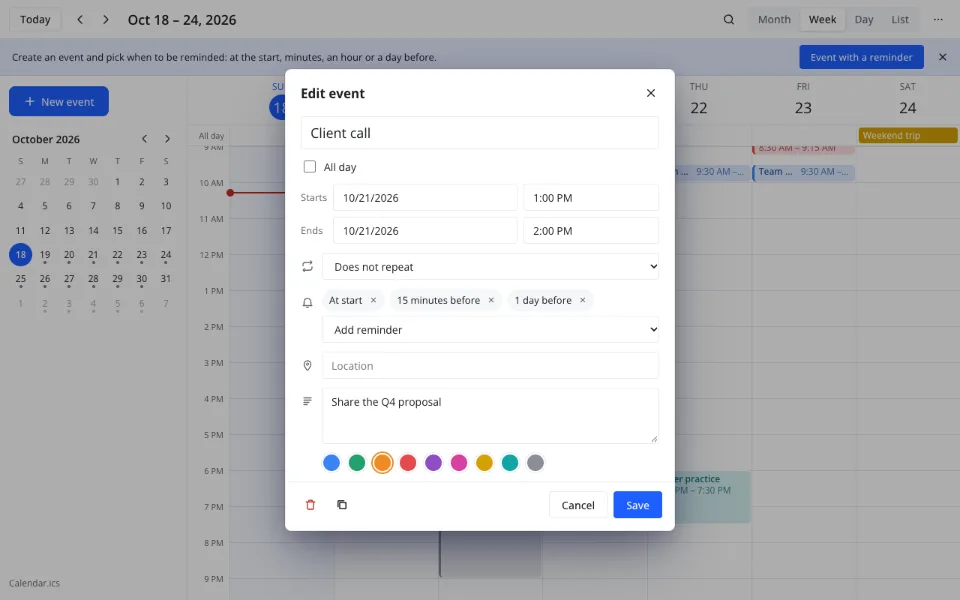Remove the 'At start' reminder
Screen dimensions: 960x600
tap(373, 300)
